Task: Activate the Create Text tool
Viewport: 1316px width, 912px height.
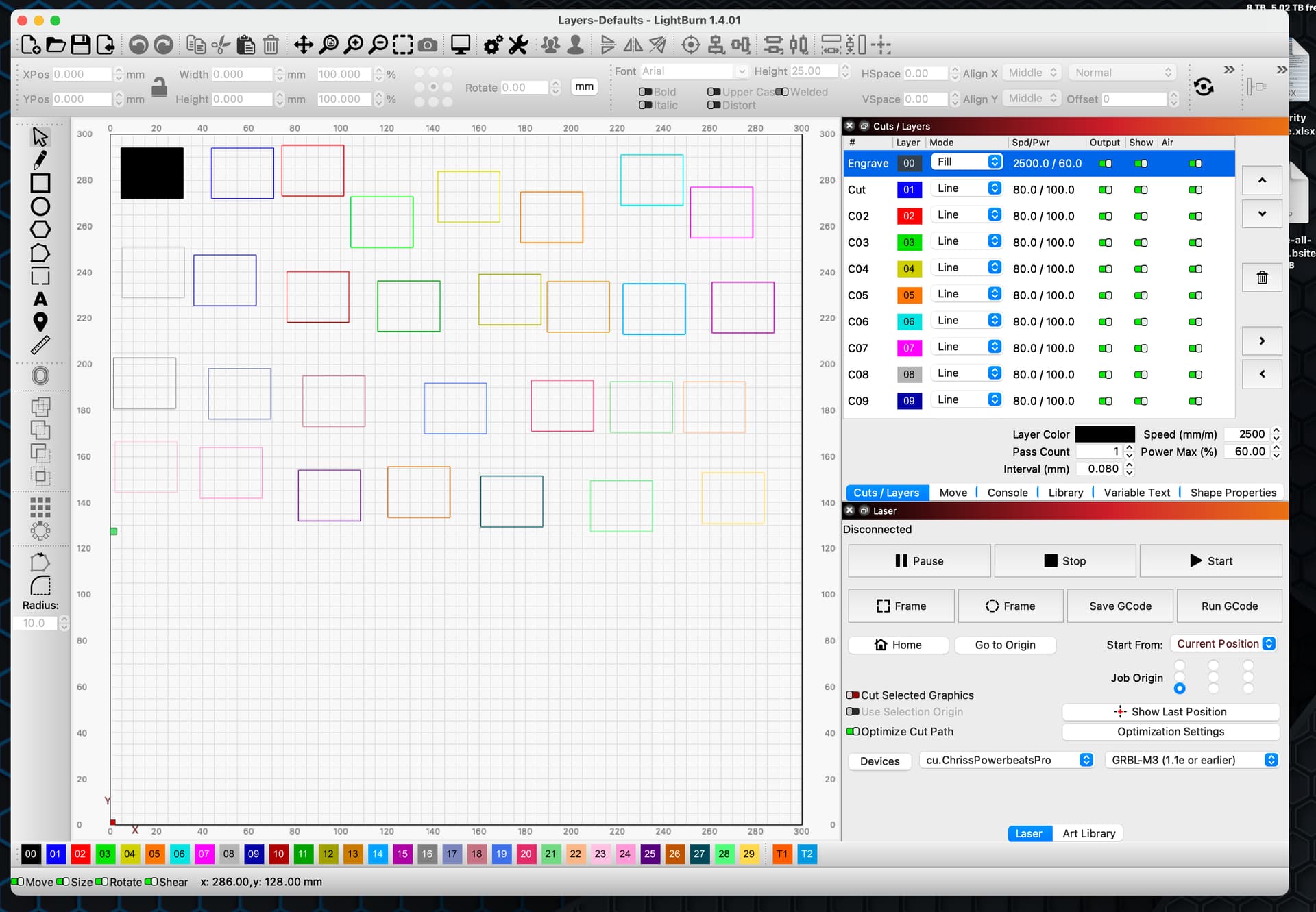Action: [x=40, y=299]
